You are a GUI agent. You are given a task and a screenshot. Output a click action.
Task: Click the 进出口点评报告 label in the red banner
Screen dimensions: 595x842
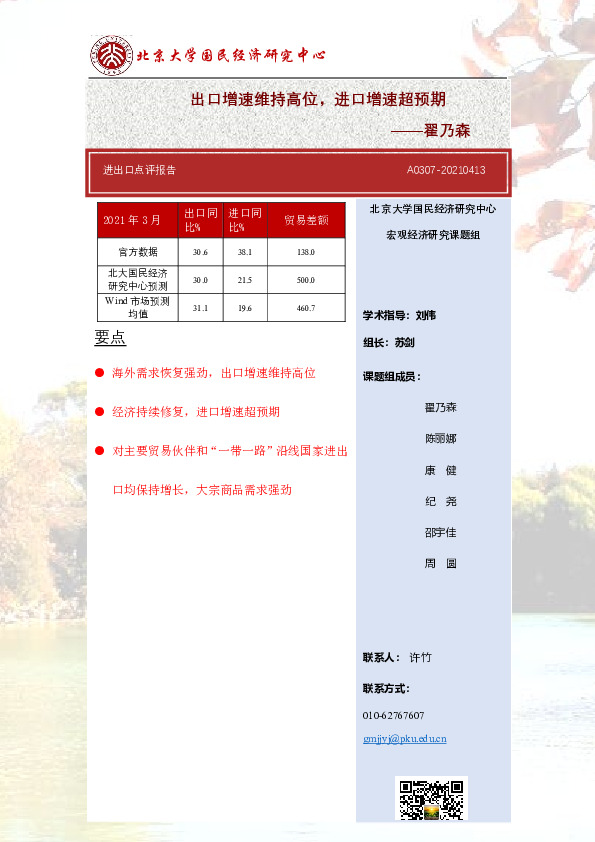[x=140, y=170]
